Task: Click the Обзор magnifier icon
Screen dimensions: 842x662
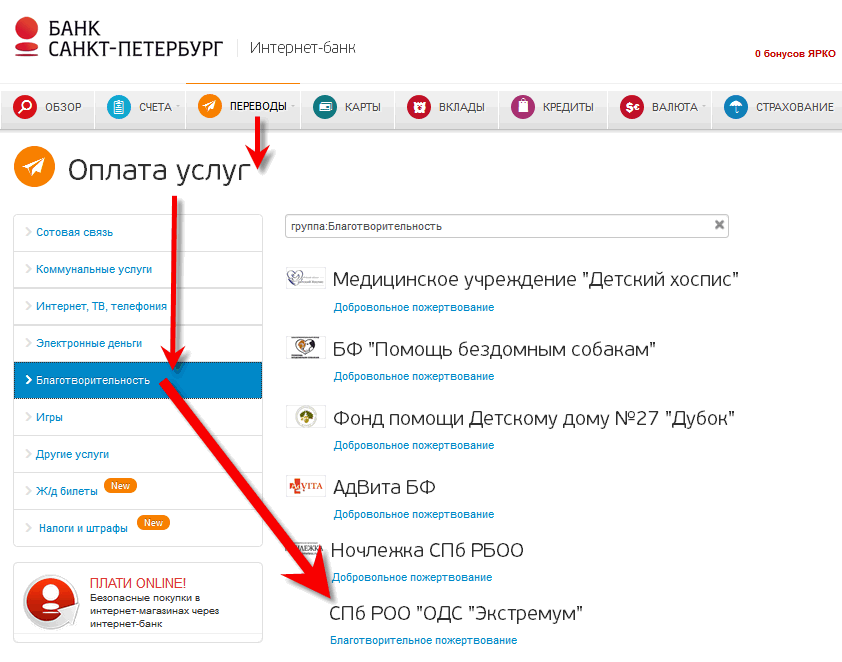Action: pyautogui.click(x=25, y=107)
